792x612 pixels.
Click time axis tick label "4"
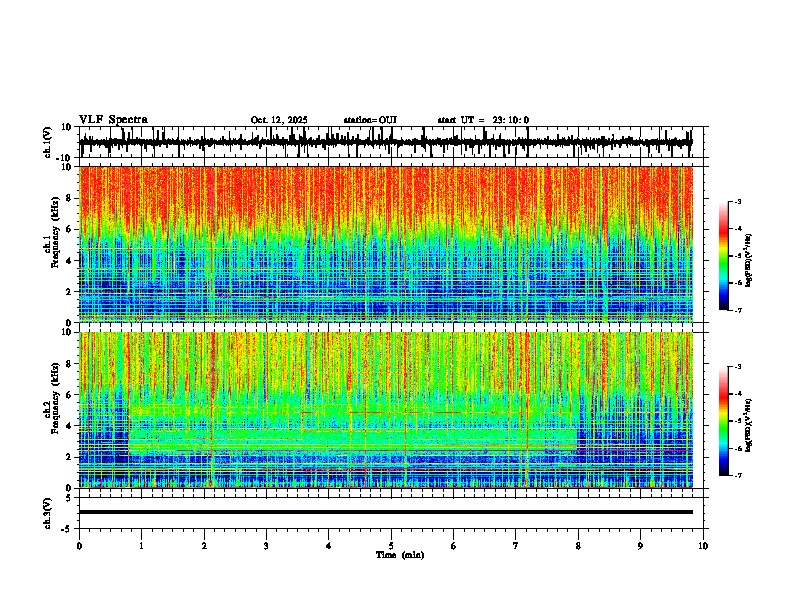[x=329, y=546]
